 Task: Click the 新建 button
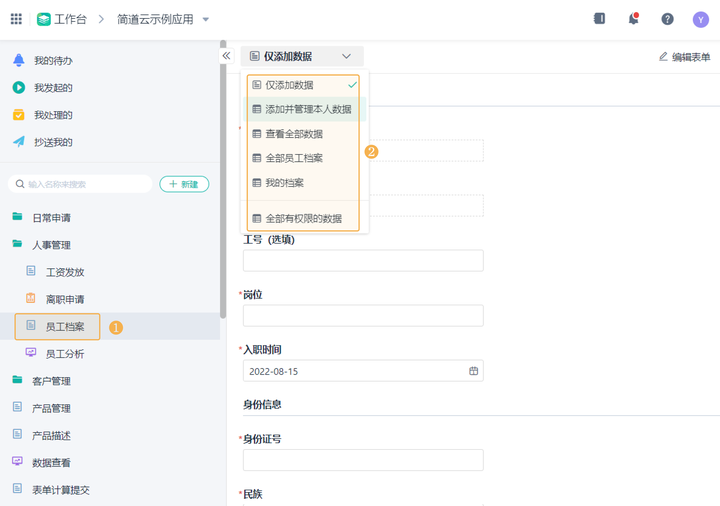pos(184,184)
